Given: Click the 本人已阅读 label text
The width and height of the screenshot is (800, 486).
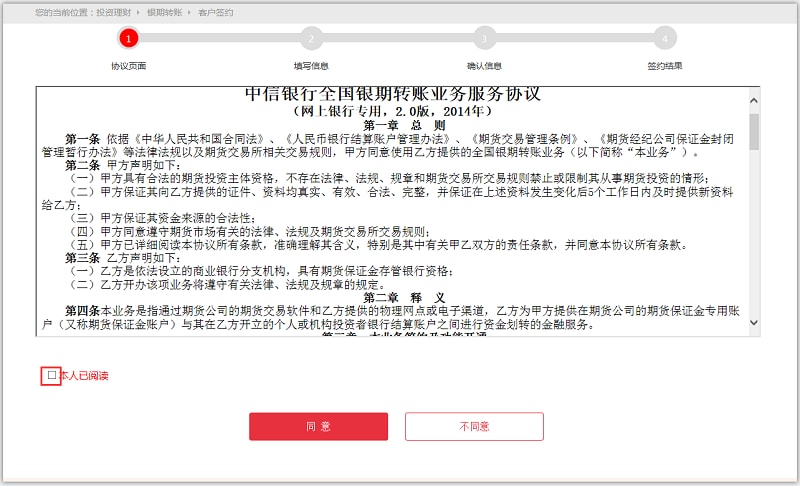Looking at the screenshot, I should coord(84,376).
